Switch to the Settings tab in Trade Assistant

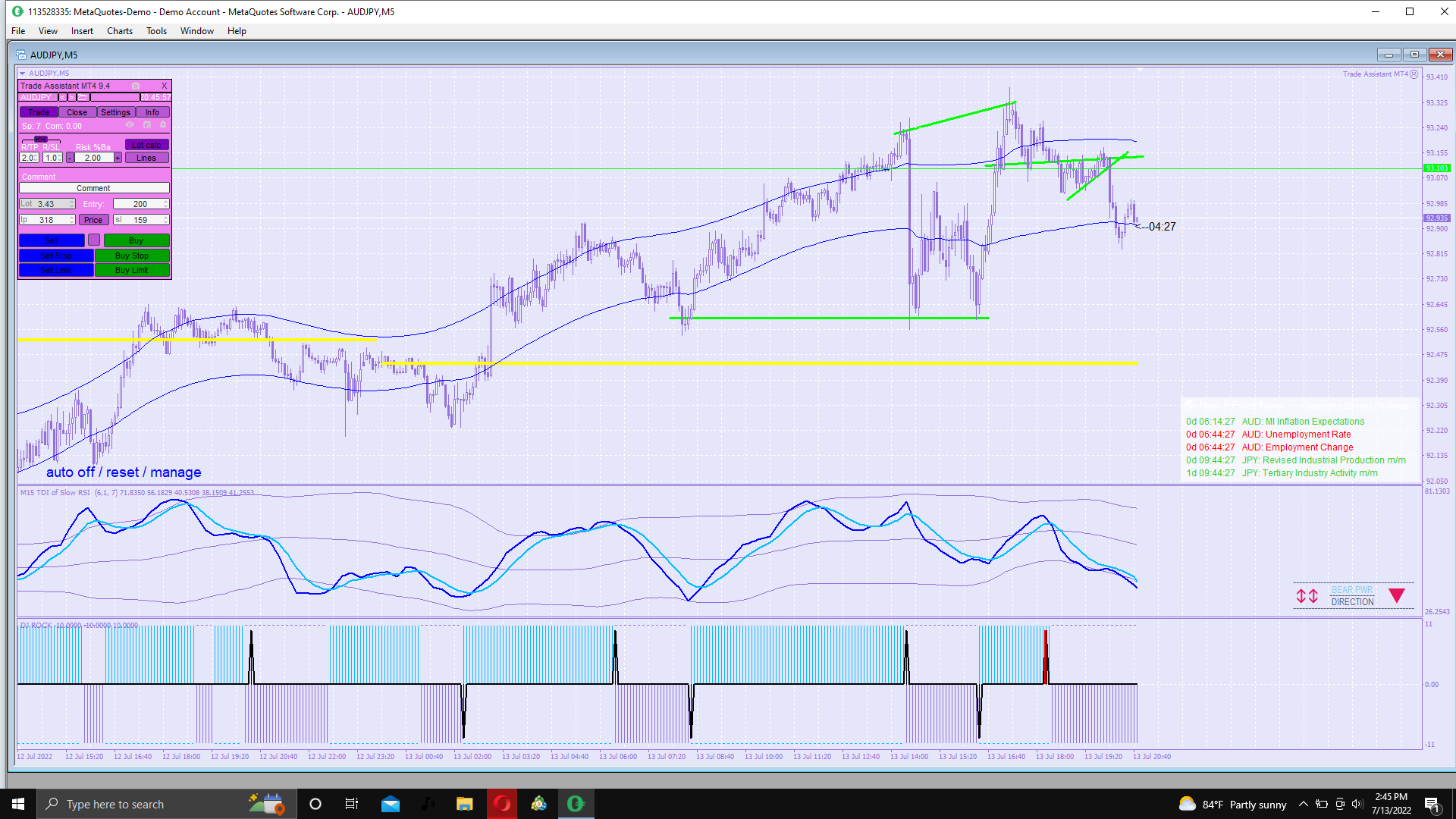point(115,112)
